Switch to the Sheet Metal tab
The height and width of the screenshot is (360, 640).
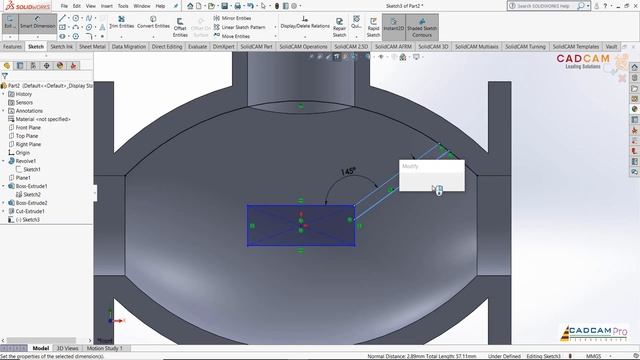click(x=92, y=47)
